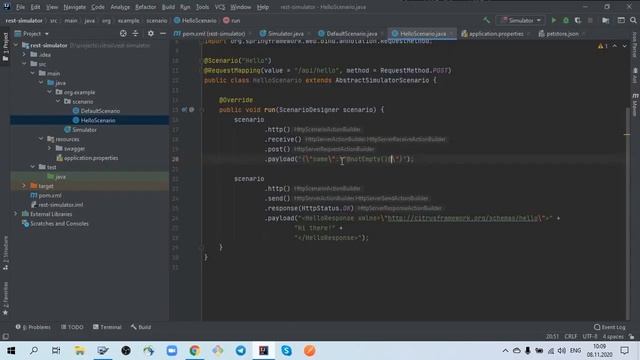Screen dimensions: 640x360
Task: Open the Refactor menu
Action: (146, 7)
